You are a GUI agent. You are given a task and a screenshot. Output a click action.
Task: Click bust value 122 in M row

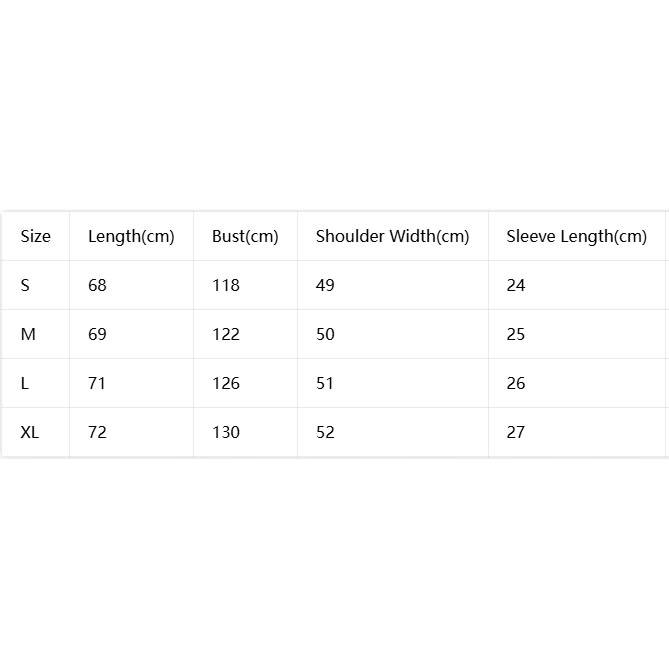pyautogui.click(x=226, y=334)
